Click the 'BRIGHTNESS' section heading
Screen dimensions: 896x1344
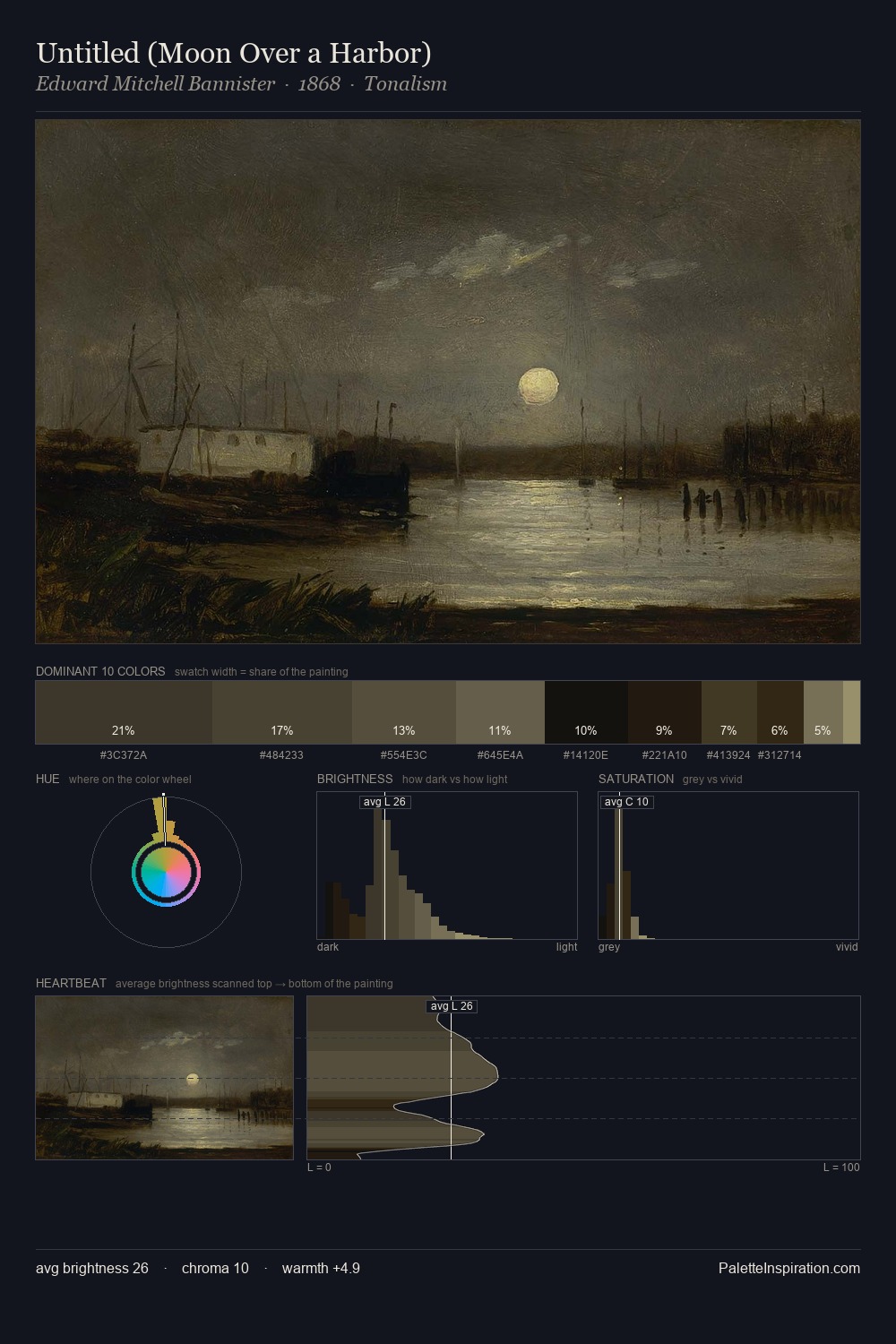click(355, 779)
